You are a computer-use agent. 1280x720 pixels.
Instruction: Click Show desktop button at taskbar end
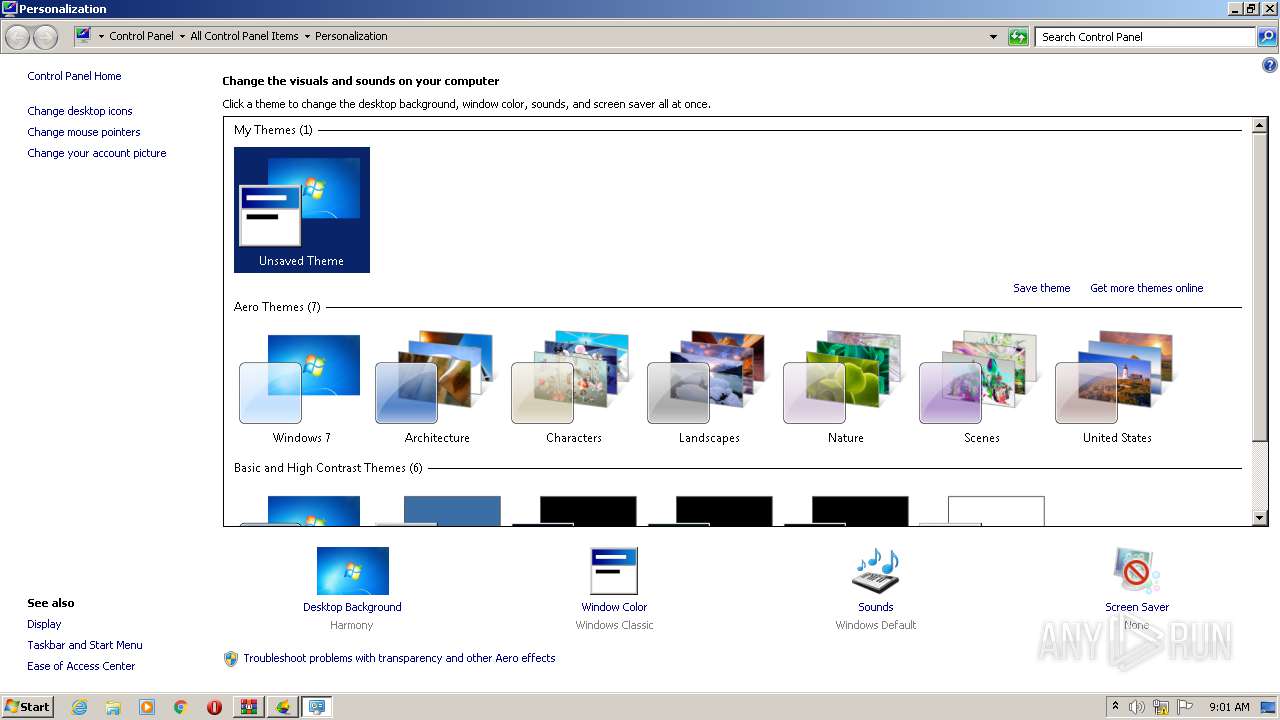tap(1269, 707)
